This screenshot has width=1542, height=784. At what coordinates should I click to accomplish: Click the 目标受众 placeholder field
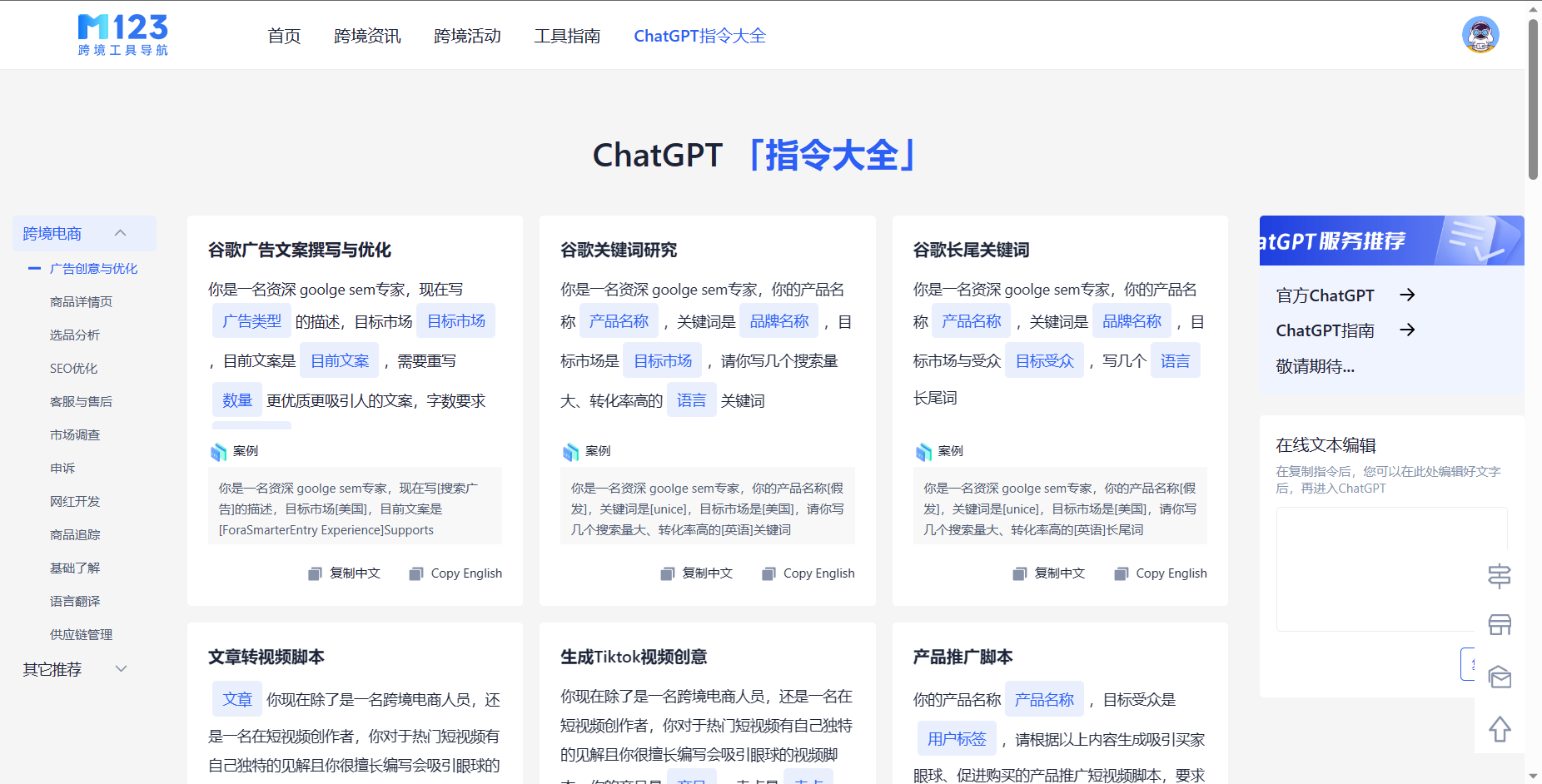[1044, 360]
